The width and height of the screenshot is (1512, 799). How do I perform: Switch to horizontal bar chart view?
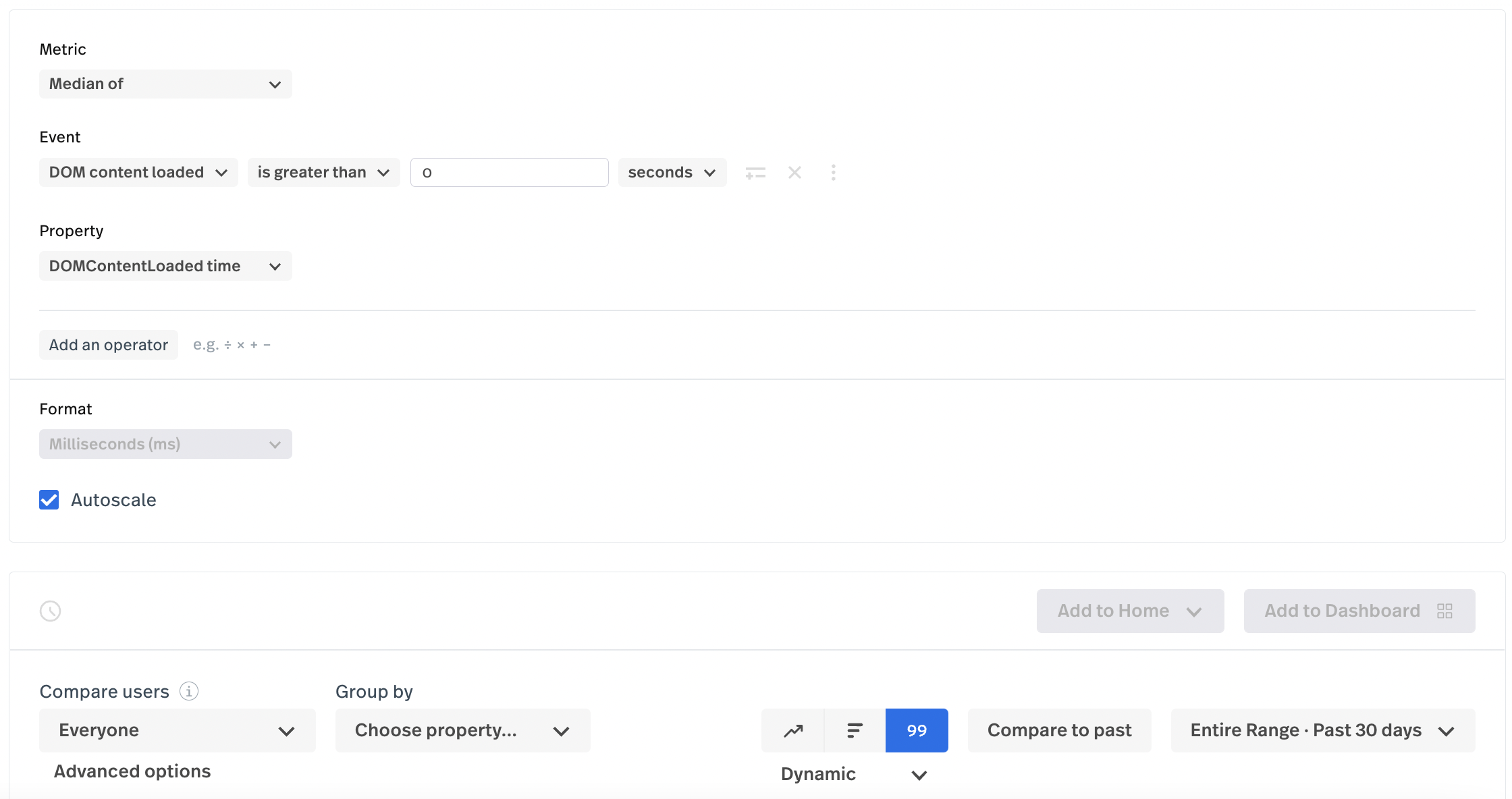[855, 730]
